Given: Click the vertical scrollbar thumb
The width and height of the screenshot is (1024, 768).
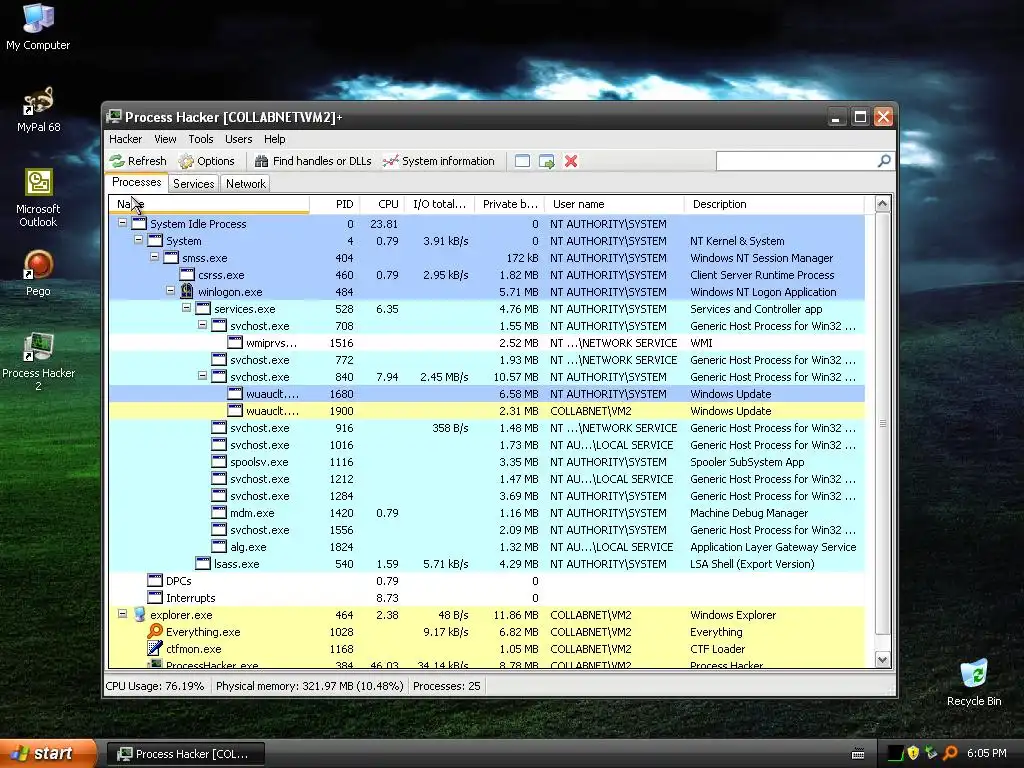Looking at the screenshot, I should pos(882,423).
